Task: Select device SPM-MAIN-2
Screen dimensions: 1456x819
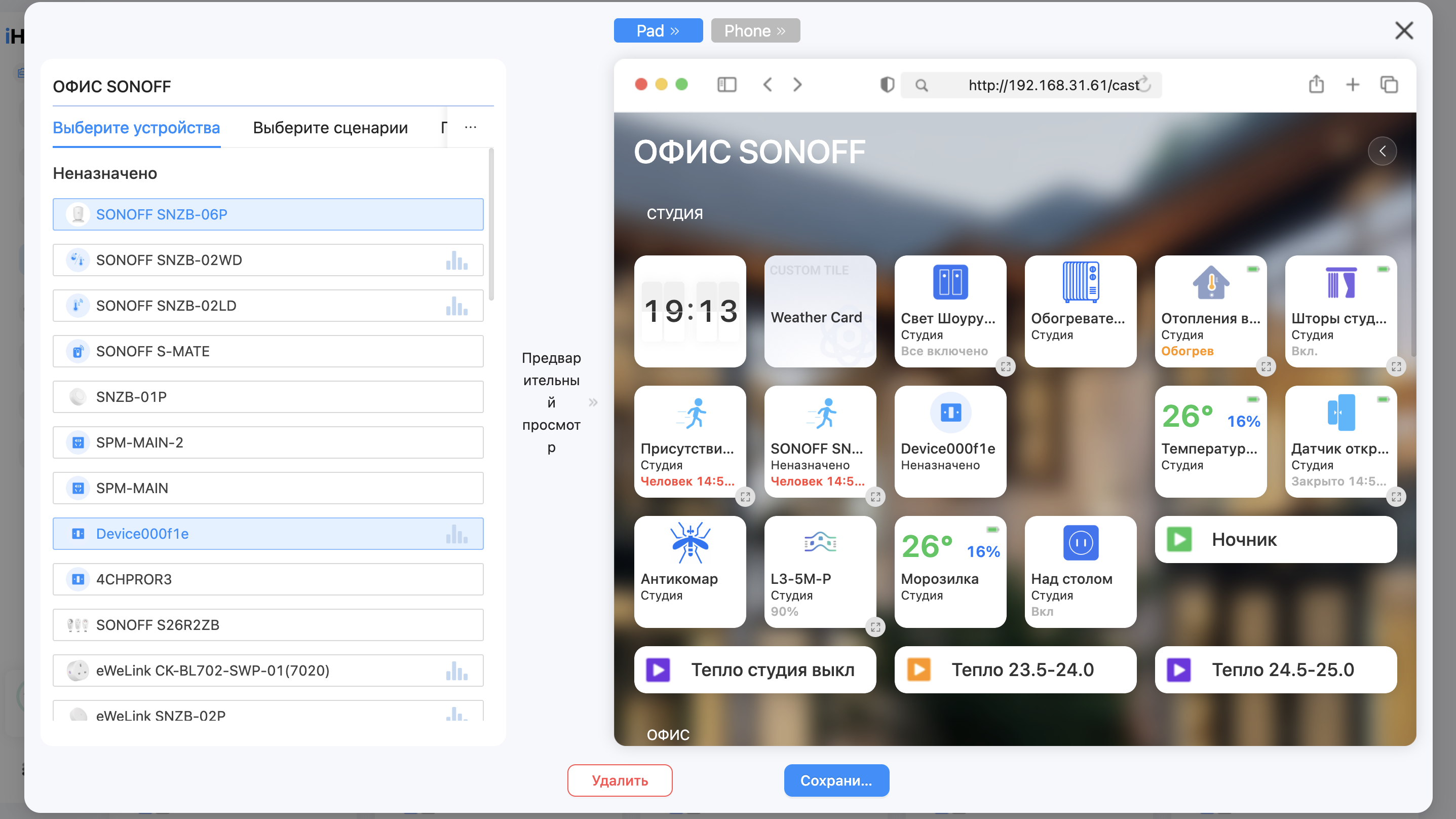Action: click(x=268, y=442)
